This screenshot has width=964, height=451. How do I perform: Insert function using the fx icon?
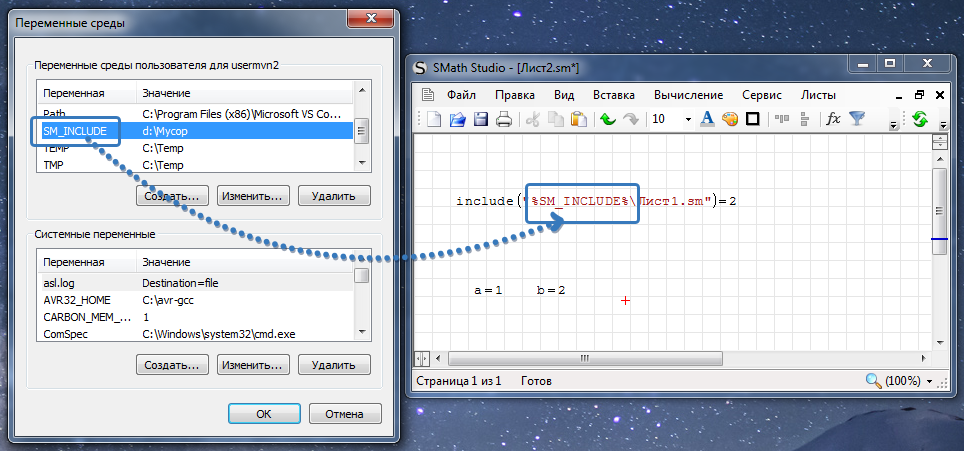pyautogui.click(x=833, y=119)
